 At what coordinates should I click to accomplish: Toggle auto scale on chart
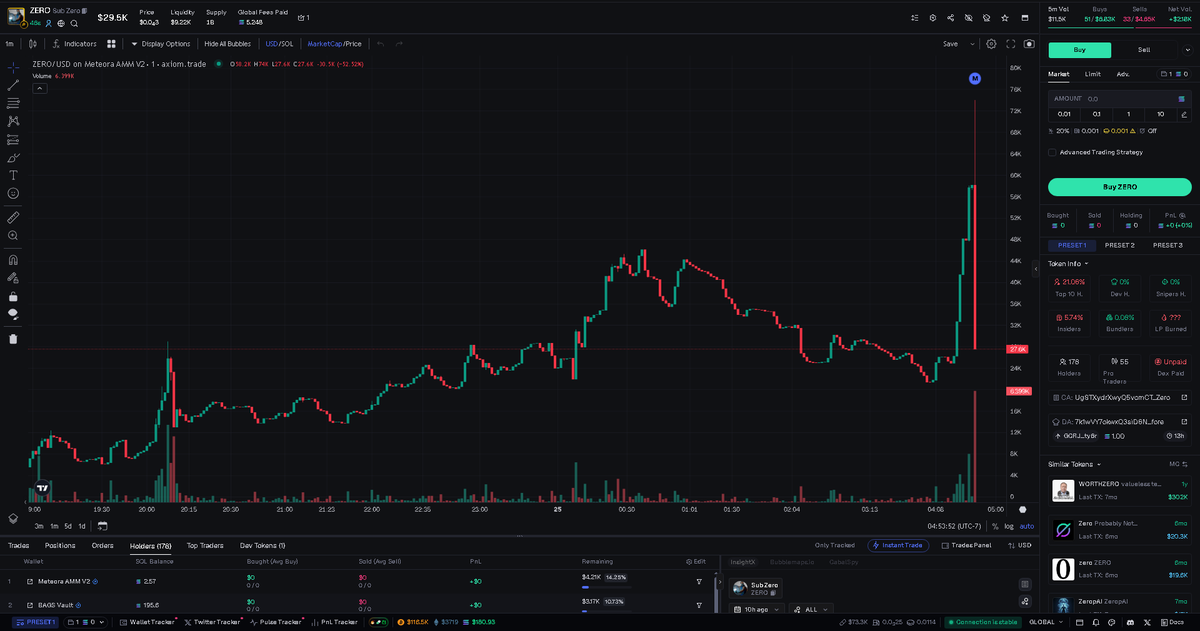tap(1027, 525)
